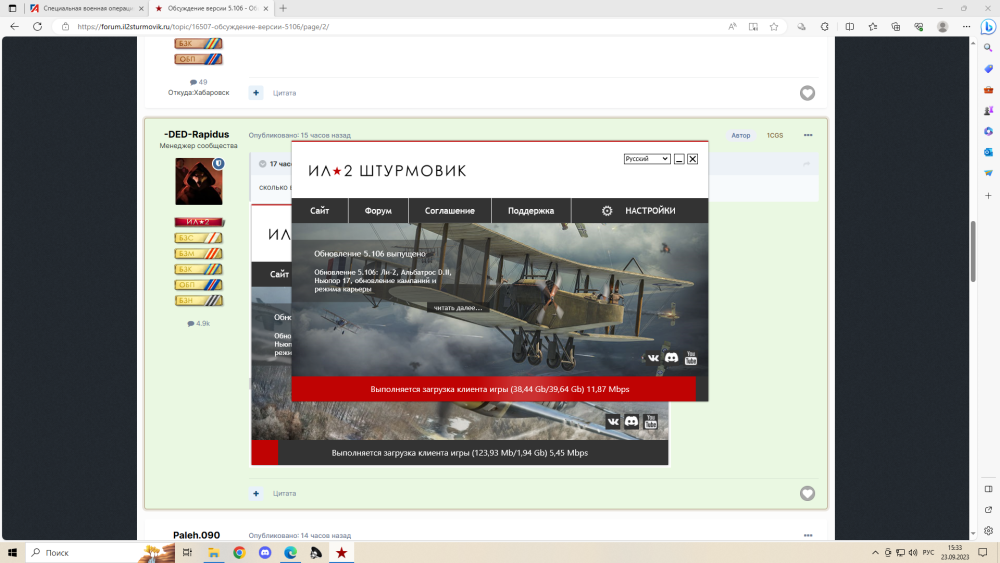
Task: Open the Русский language dropdown
Action: [646, 159]
